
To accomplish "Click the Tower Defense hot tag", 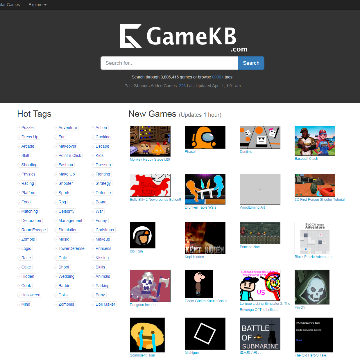I will tap(71, 249).
